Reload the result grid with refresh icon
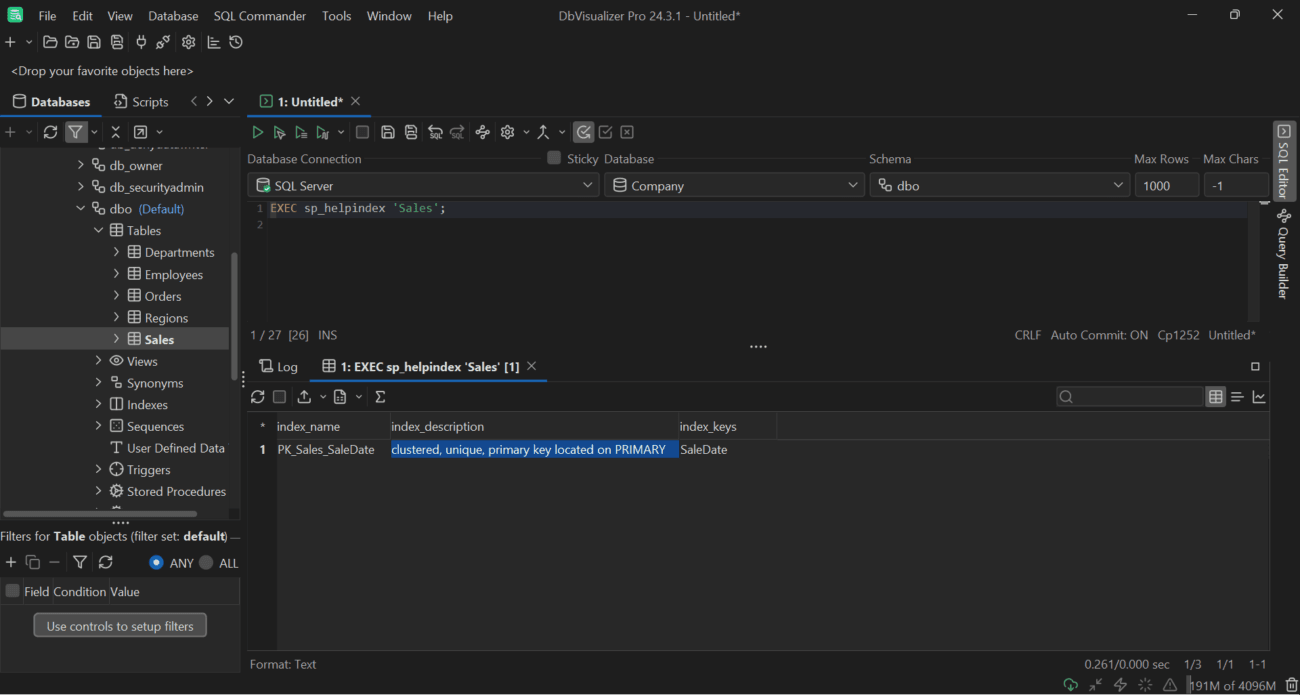The width and height of the screenshot is (1300, 695). 257,396
